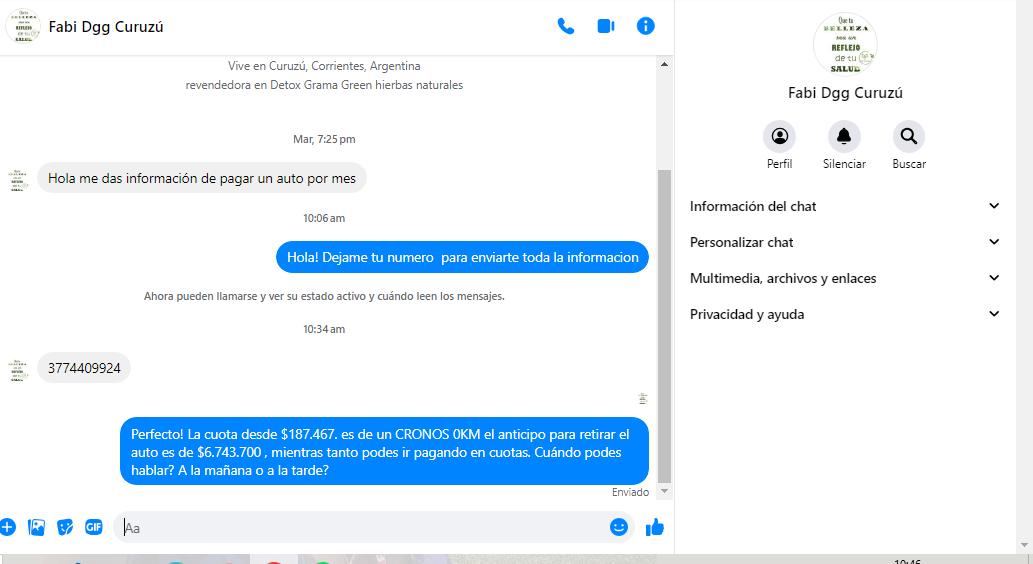Screen dimensions: 1033x564
Task: View Fabi's profile via Perfil button
Action: (x=779, y=137)
